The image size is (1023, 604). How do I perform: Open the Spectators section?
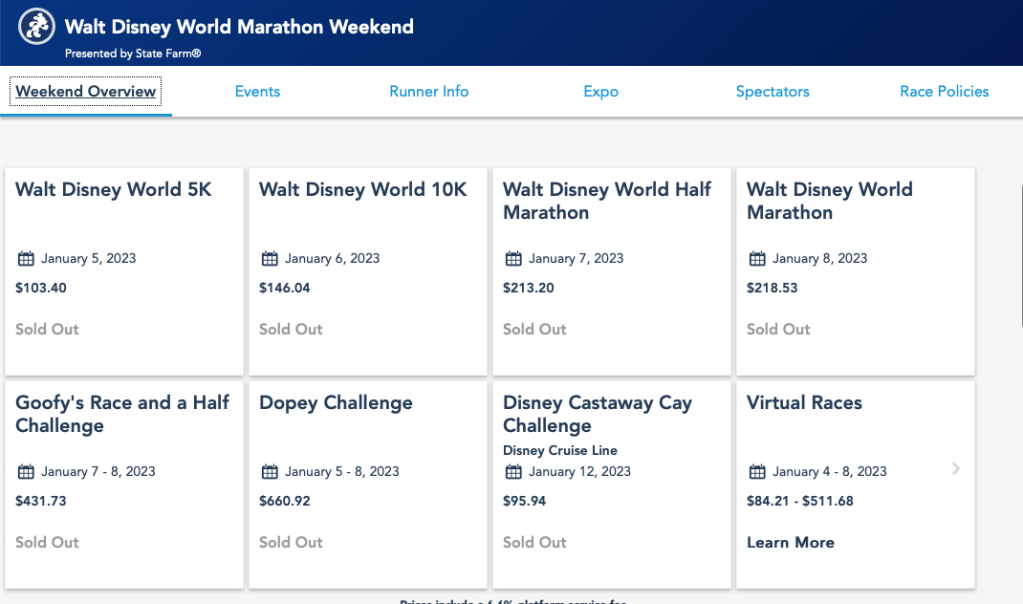[x=772, y=91]
